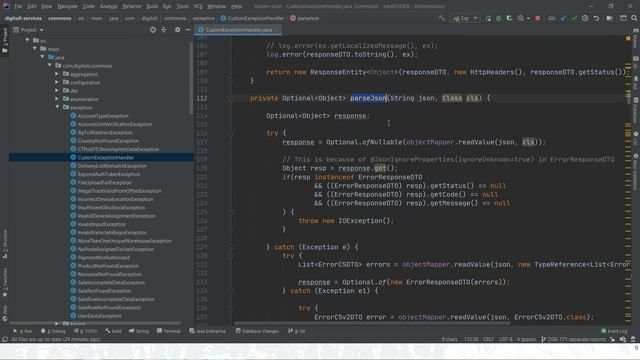Place cursor on the parseJson method name
This screenshot has width=640, height=360.
coord(368,98)
